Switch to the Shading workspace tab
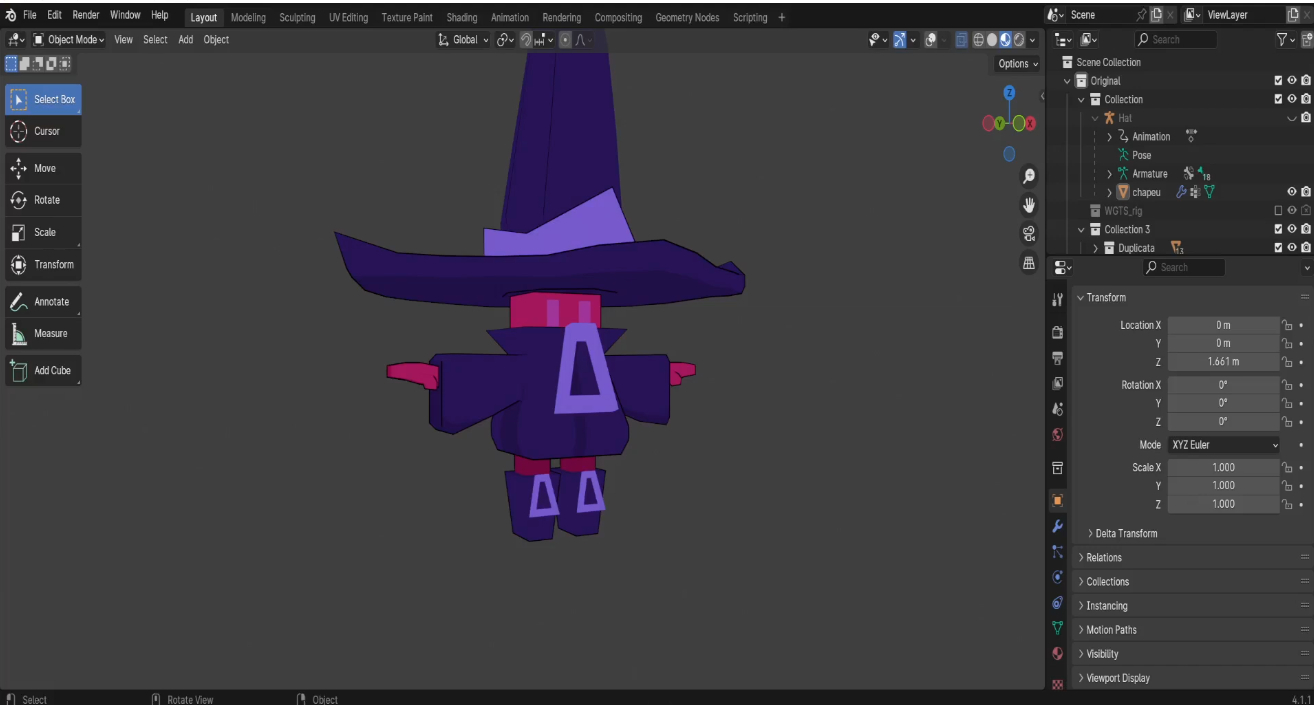Viewport: 1314px width, 705px height. click(461, 17)
